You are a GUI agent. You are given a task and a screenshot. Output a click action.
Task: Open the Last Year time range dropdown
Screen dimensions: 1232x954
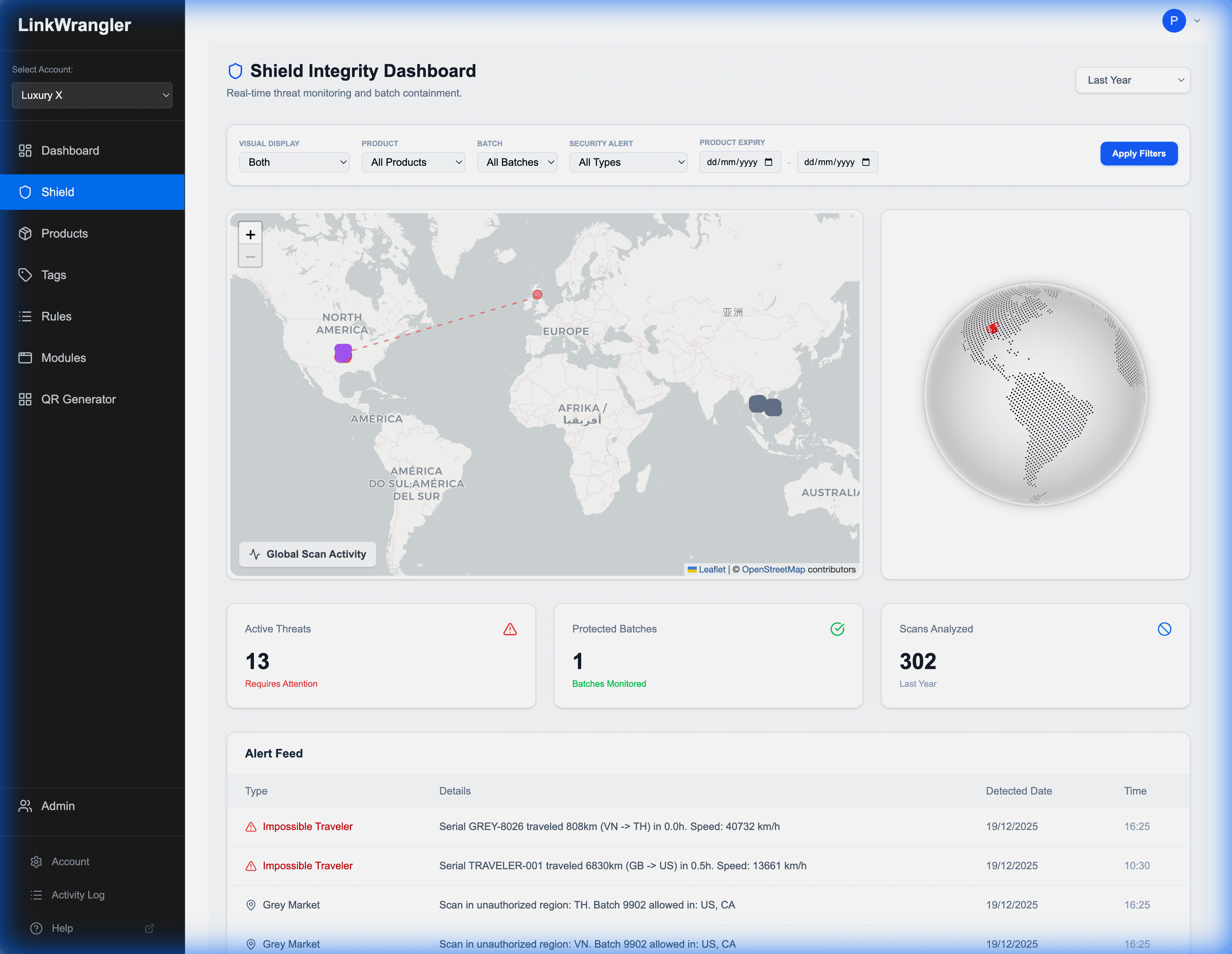(1132, 80)
